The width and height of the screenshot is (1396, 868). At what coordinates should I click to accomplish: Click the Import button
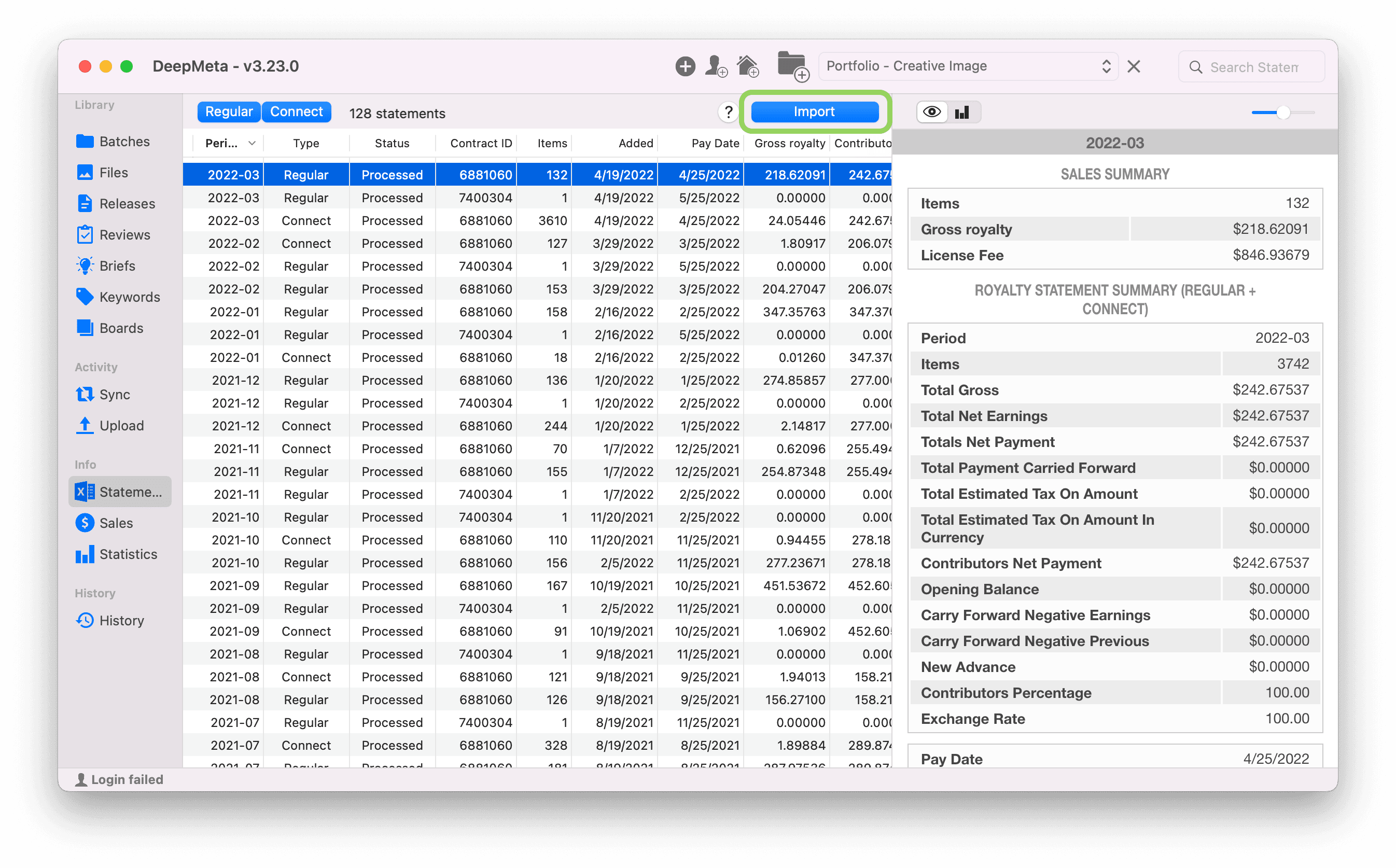click(815, 111)
